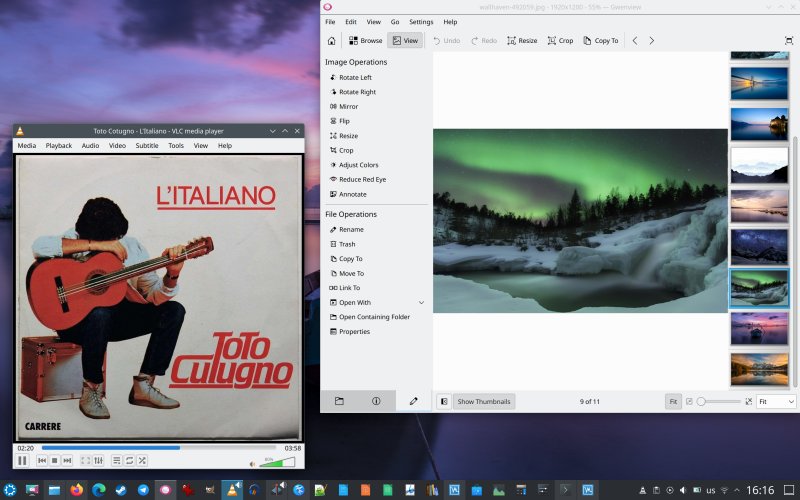800x500 pixels.
Task: Go to next image arrow
Action: pyautogui.click(x=652, y=41)
